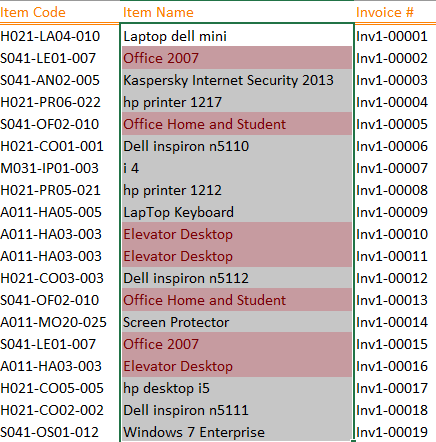Select the 'Windows 7 Enterprise' cell

[x=237, y=432]
